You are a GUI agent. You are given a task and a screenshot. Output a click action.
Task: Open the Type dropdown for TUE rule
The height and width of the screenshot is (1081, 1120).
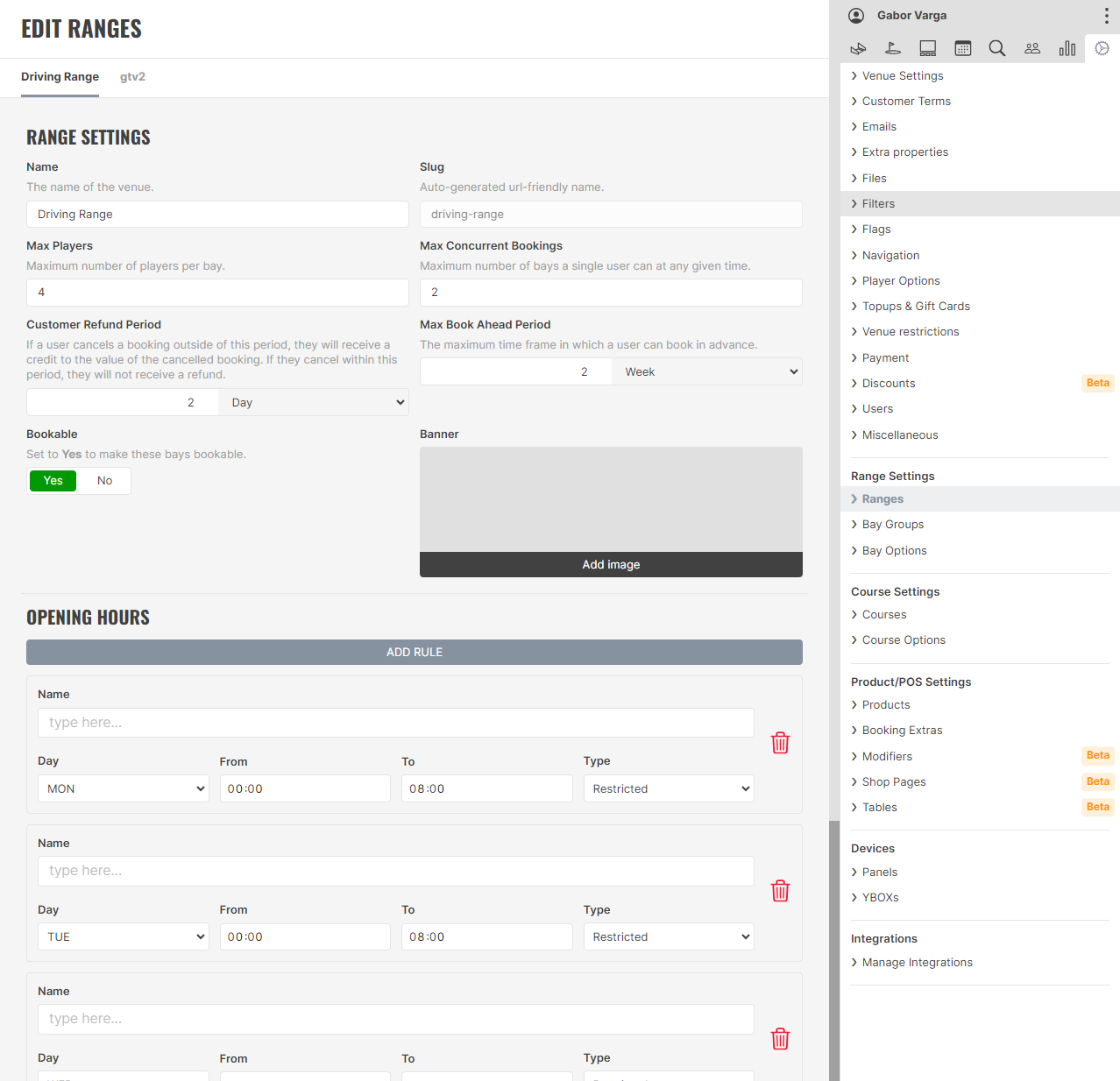coord(669,936)
